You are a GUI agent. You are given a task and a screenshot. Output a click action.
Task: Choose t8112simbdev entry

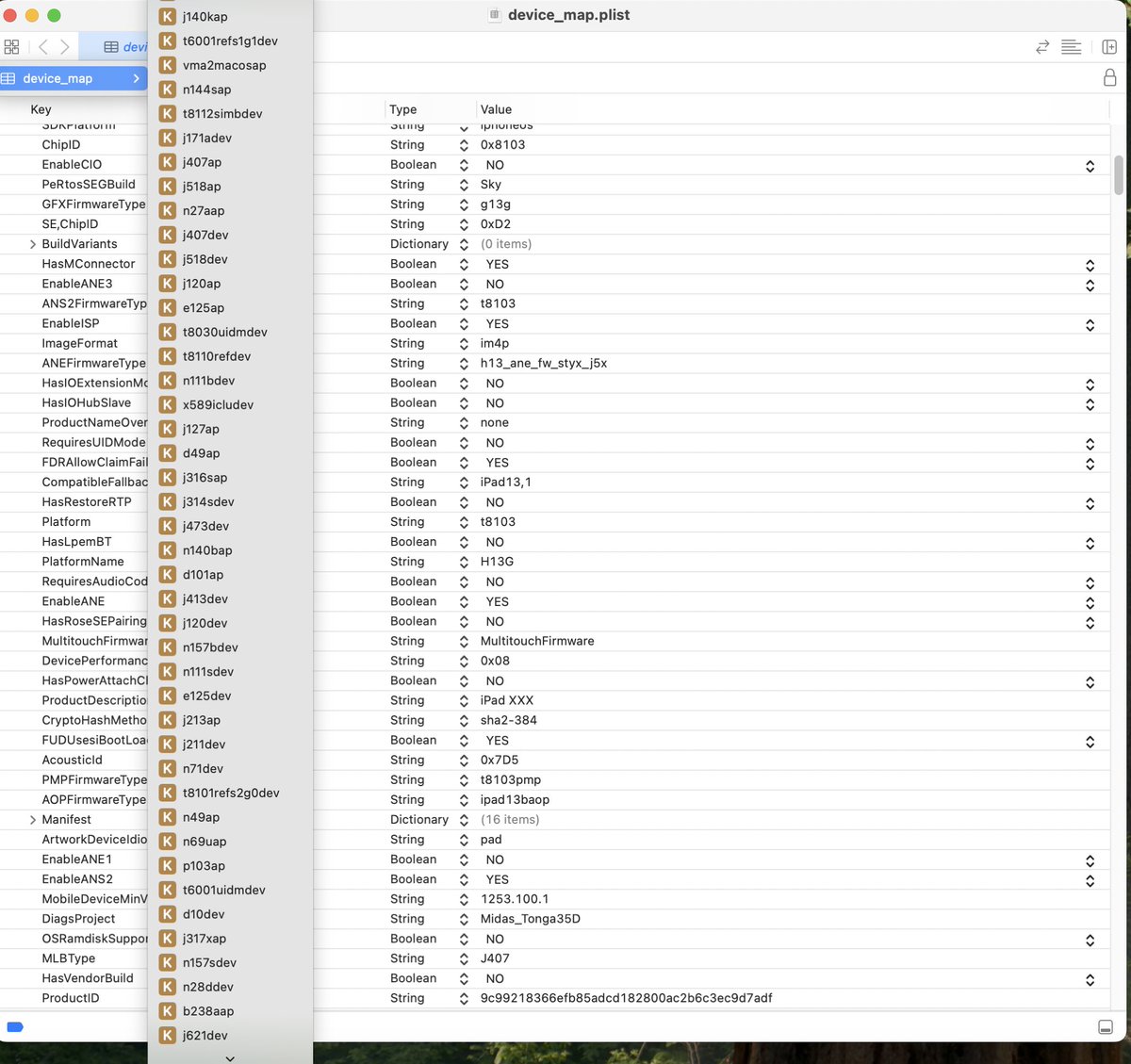230,113
